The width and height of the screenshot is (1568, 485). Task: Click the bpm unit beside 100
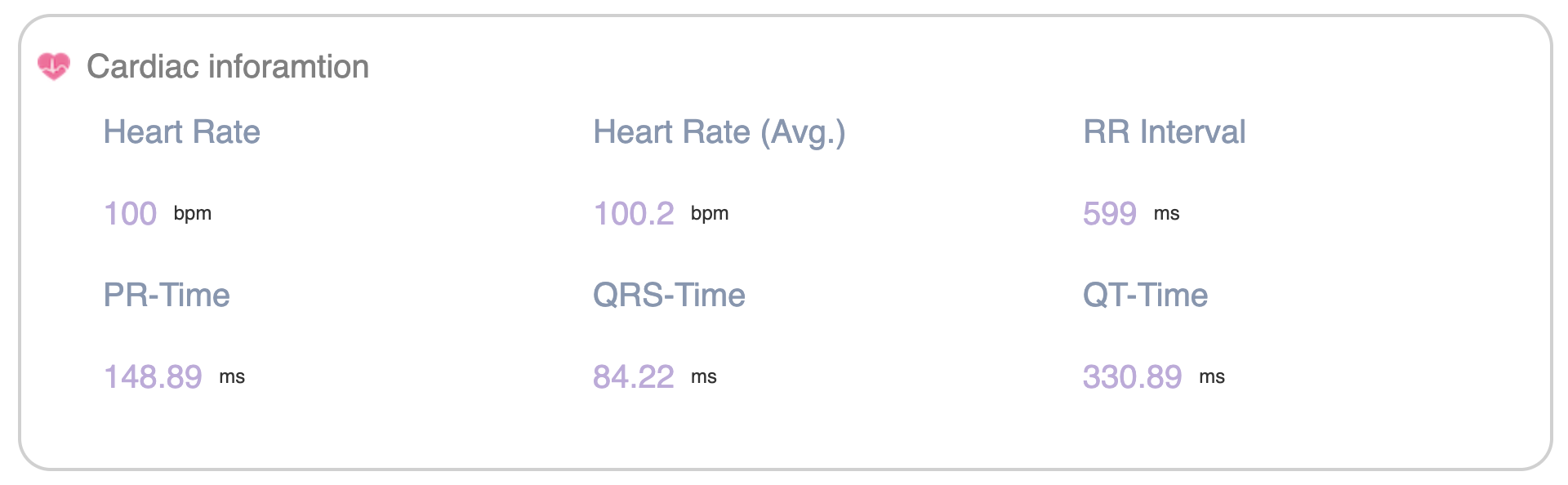pos(193,214)
